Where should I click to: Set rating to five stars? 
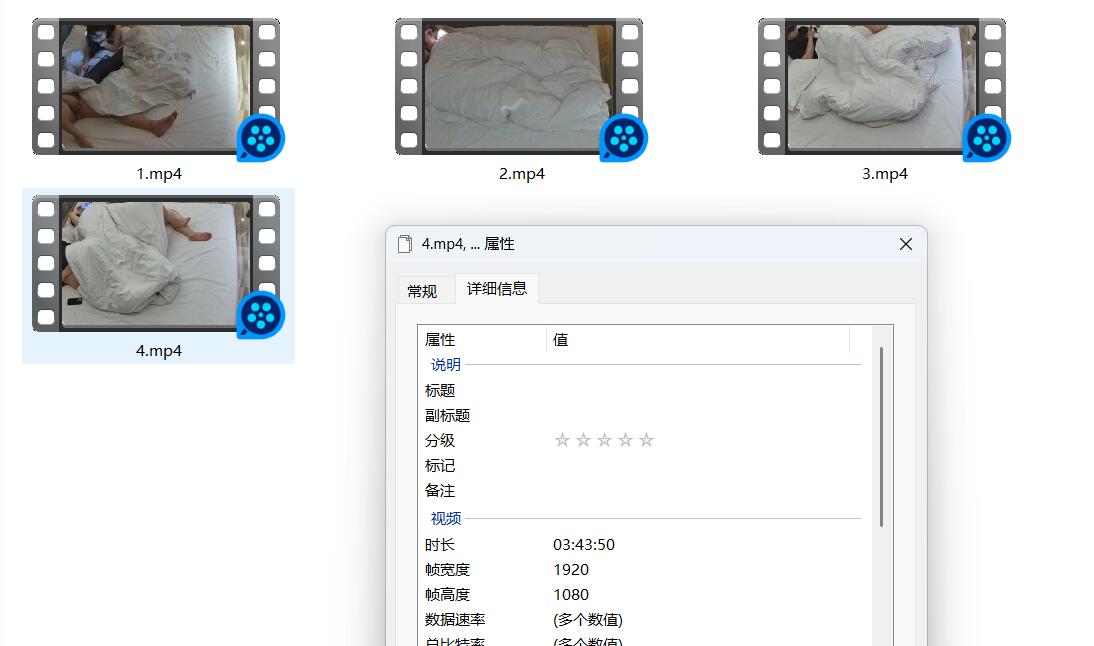(x=646, y=440)
